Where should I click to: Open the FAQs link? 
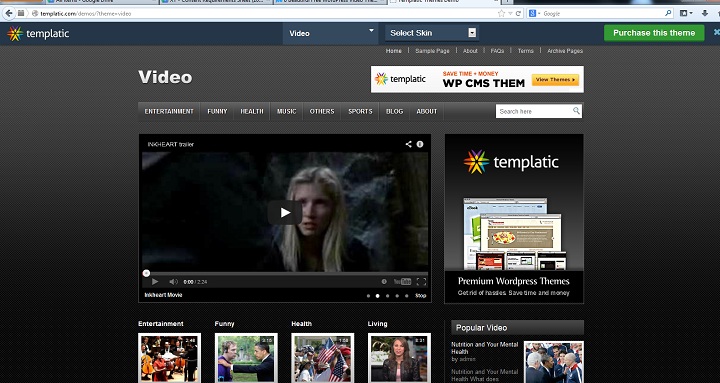(497, 51)
